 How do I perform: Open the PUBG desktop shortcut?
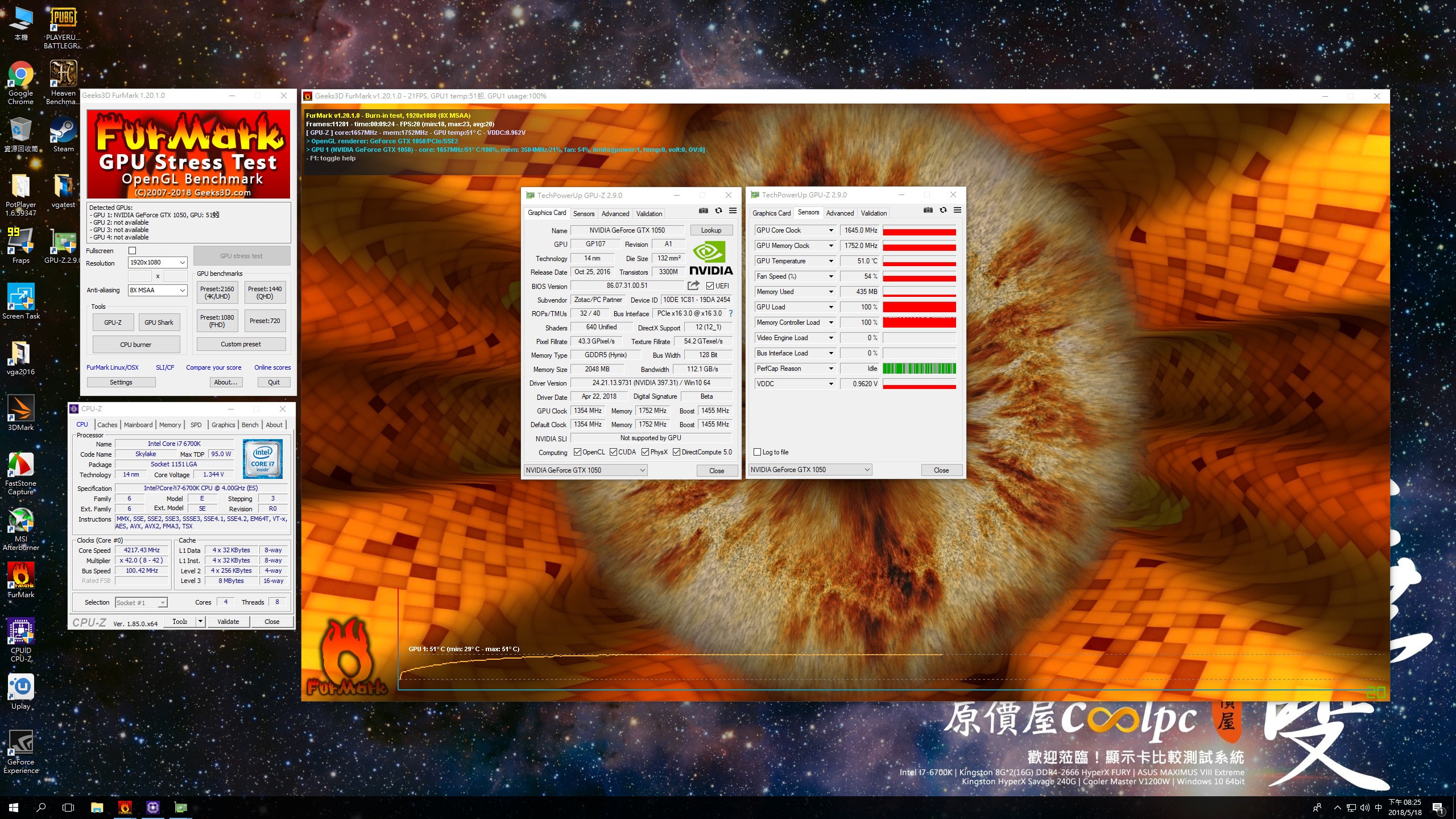(63, 27)
